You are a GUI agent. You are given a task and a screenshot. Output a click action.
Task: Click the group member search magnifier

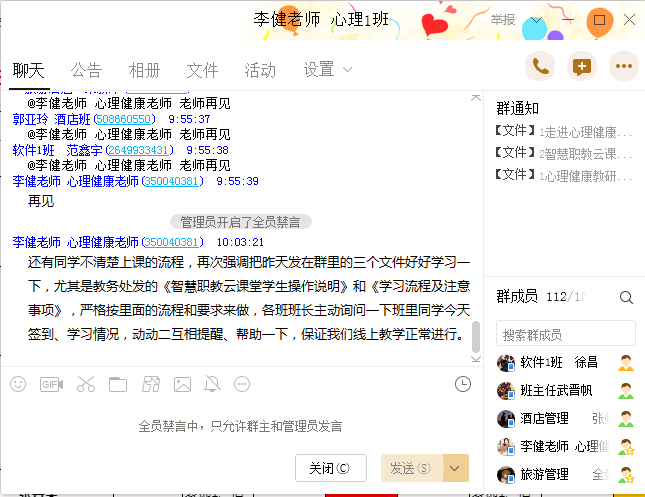pos(626,297)
